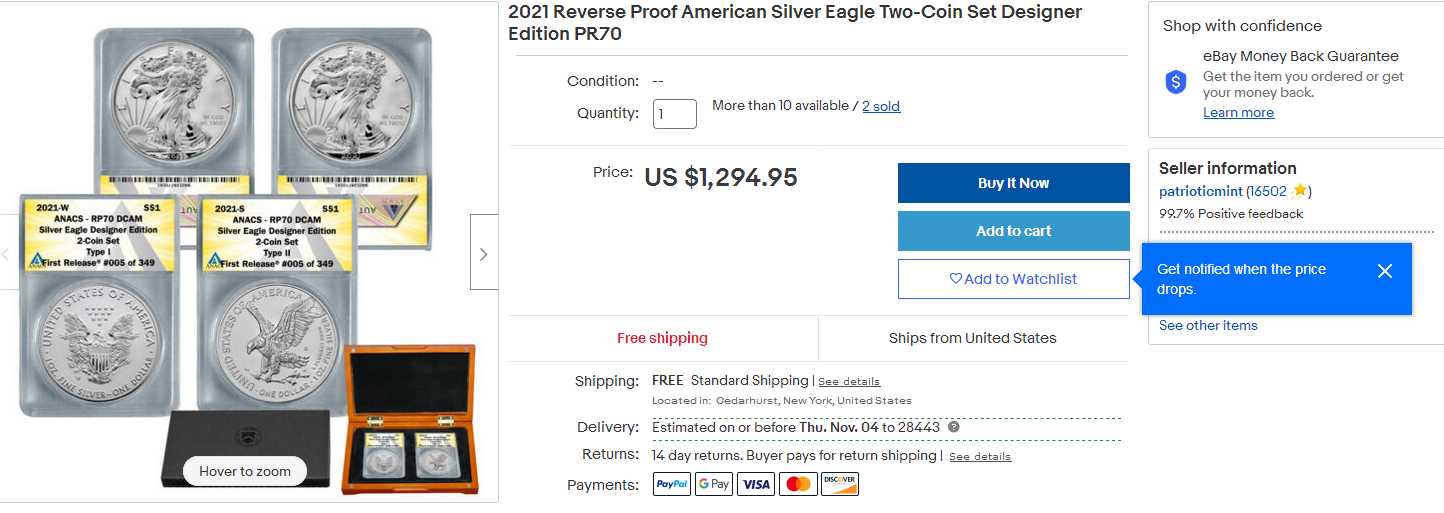Viewport: 1444px width, 513px height.
Task: Open returns See details link
Action: click(980, 457)
